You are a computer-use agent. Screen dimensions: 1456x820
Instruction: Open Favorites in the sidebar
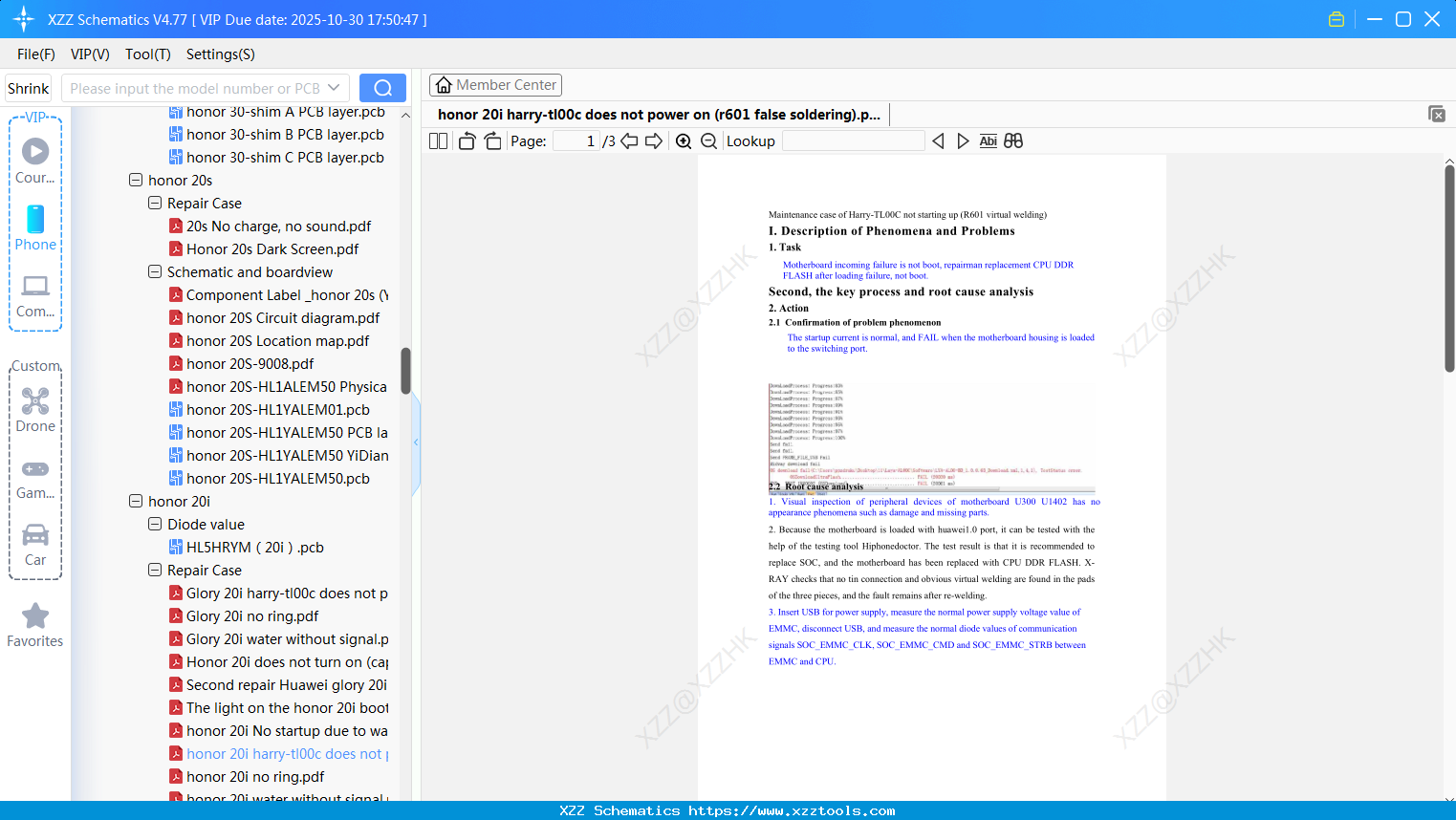[35, 626]
